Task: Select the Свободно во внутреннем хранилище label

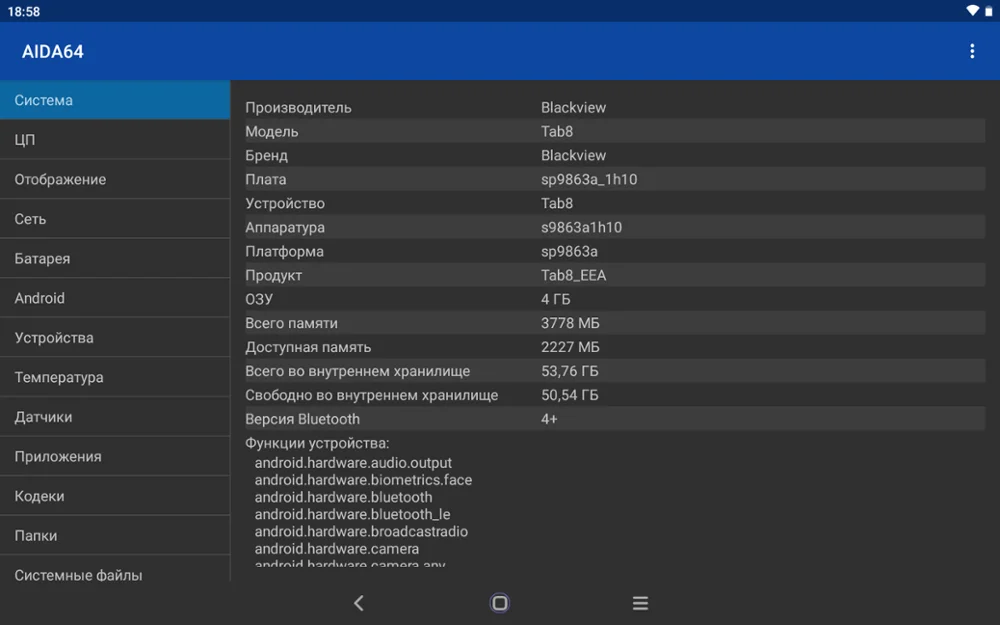Action: [x=371, y=395]
